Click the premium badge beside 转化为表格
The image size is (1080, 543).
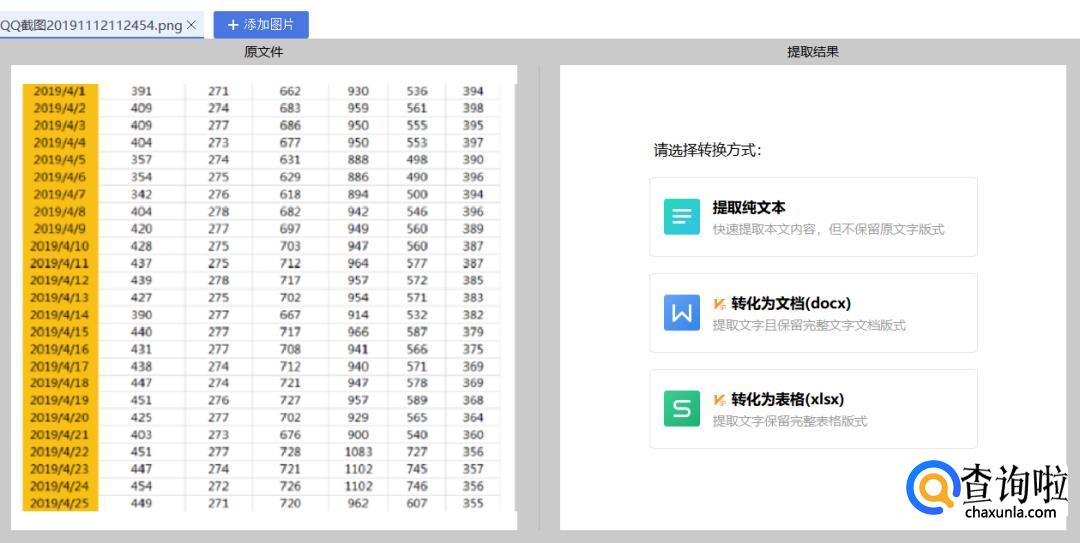pyautogui.click(x=720, y=400)
